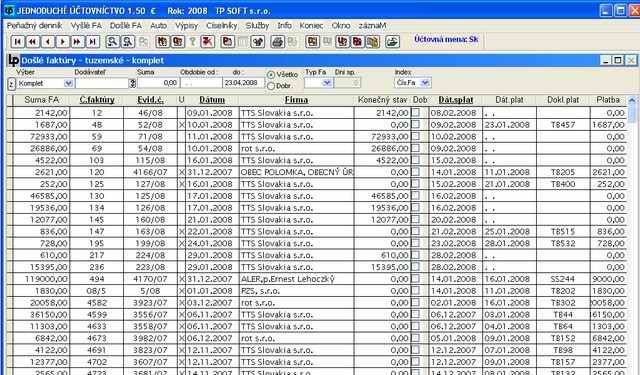Select the Dokl.plat cell SS244
This screenshot has height=375, width=640.
(563, 279)
